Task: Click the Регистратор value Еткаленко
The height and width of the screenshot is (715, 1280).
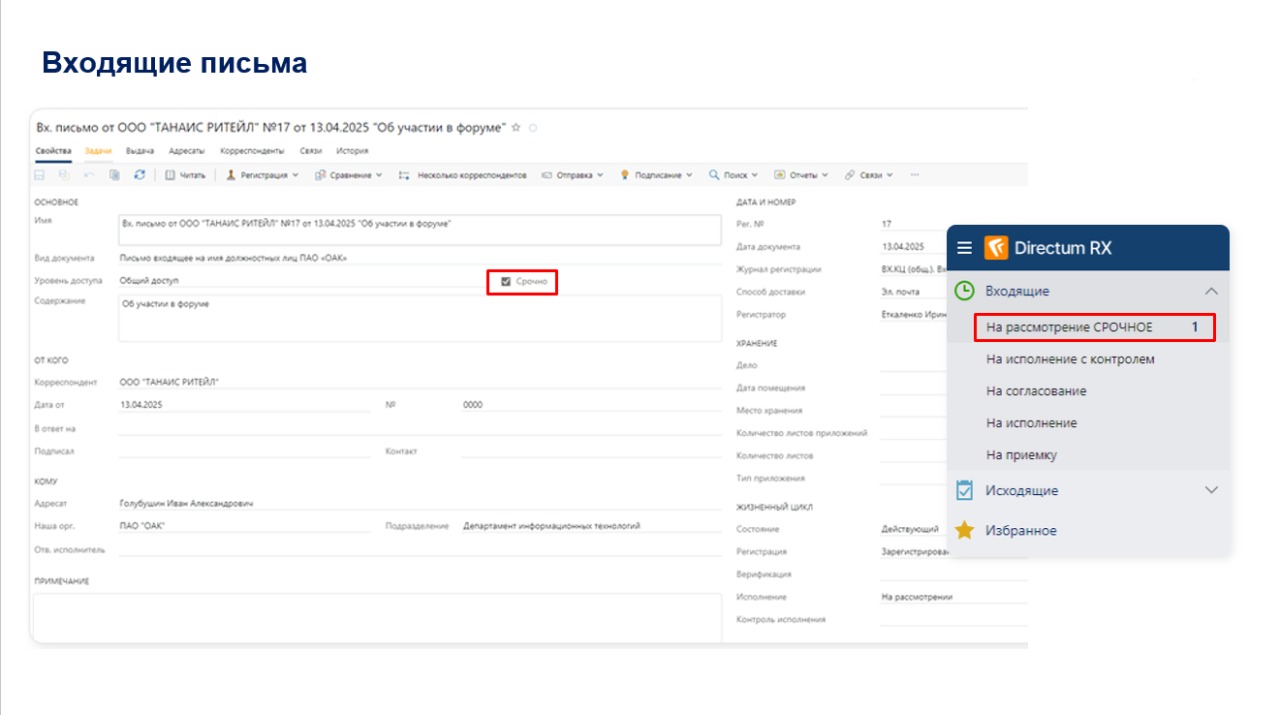Action: 913,315
